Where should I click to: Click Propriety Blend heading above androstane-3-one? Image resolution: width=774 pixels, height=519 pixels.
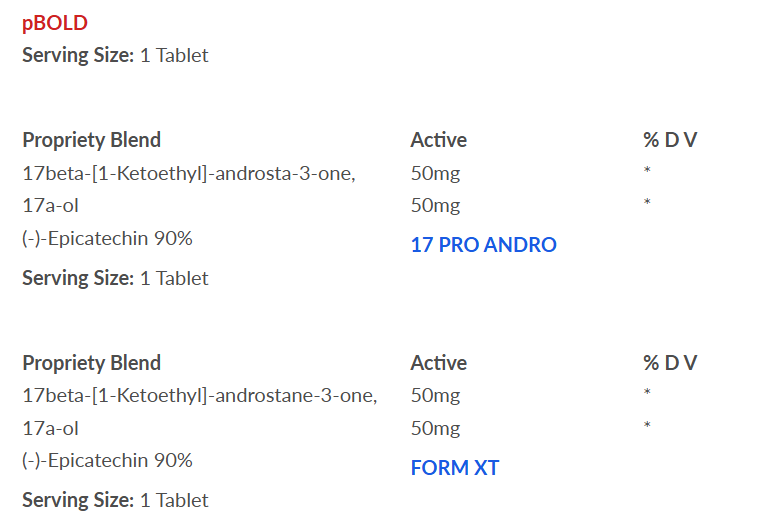[92, 363]
